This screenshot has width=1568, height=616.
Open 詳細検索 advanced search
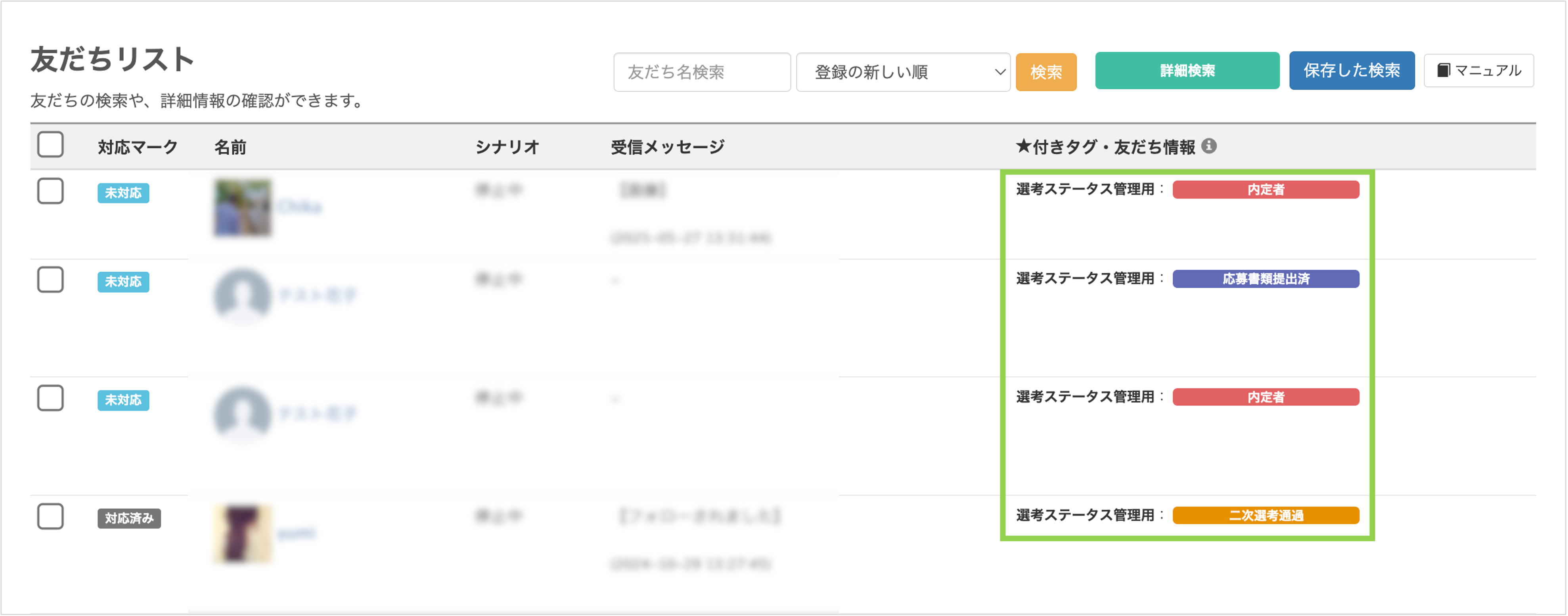pos(1187,71)
